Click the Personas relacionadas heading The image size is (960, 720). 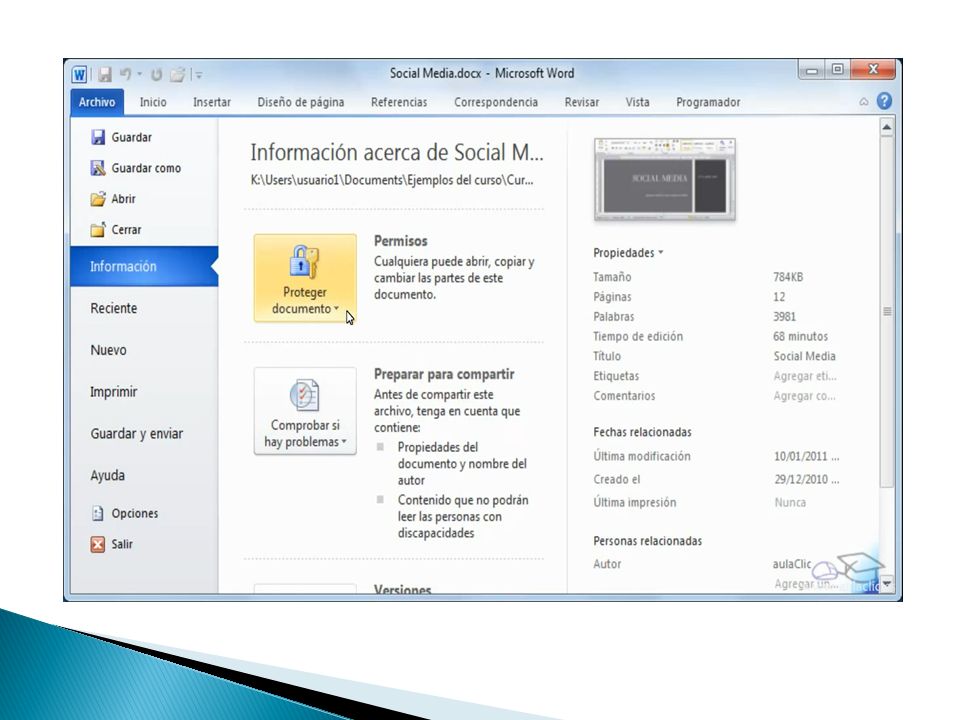[x=647, y=541]
